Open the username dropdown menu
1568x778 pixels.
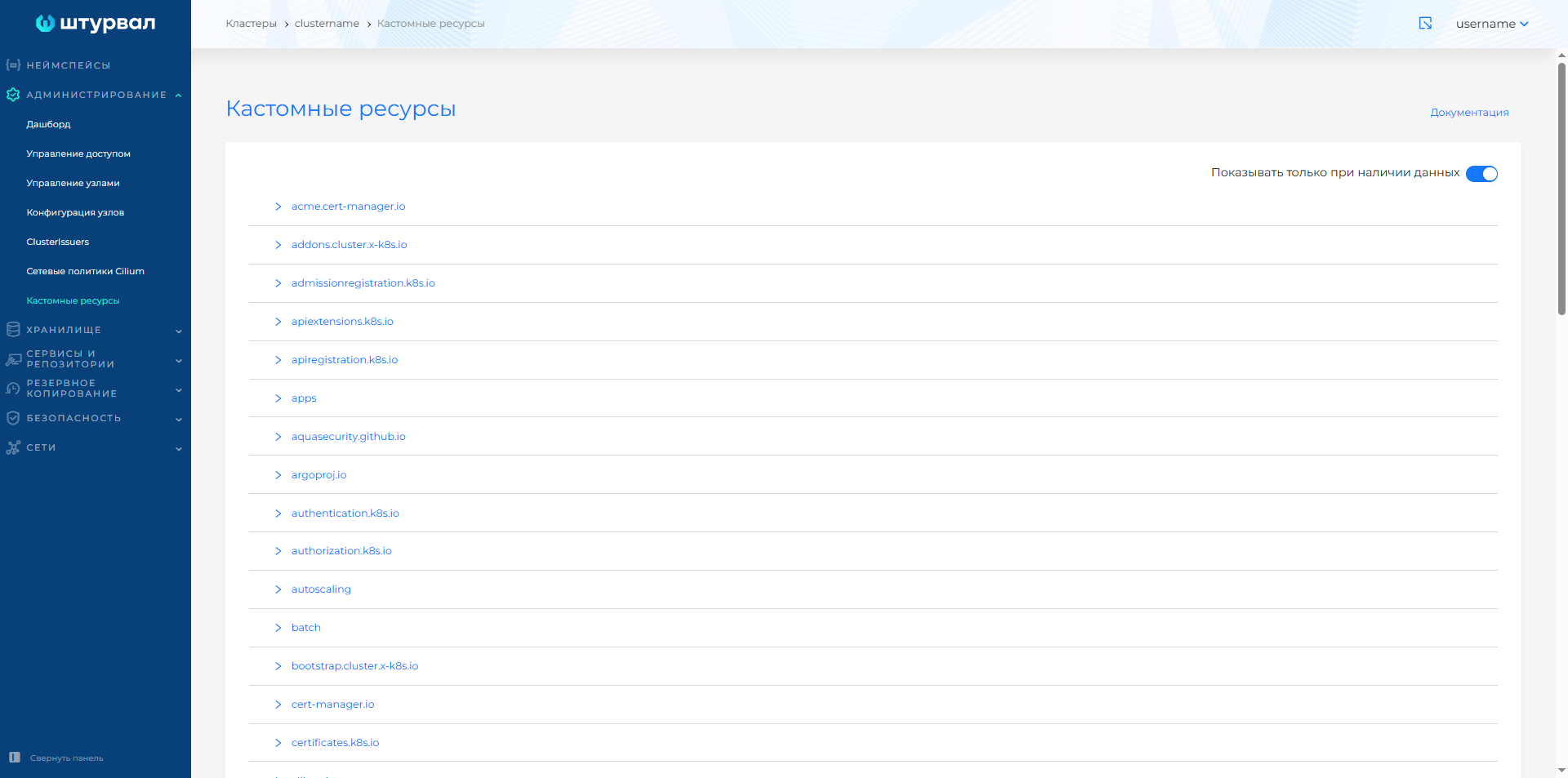[x=1491, y=24]
